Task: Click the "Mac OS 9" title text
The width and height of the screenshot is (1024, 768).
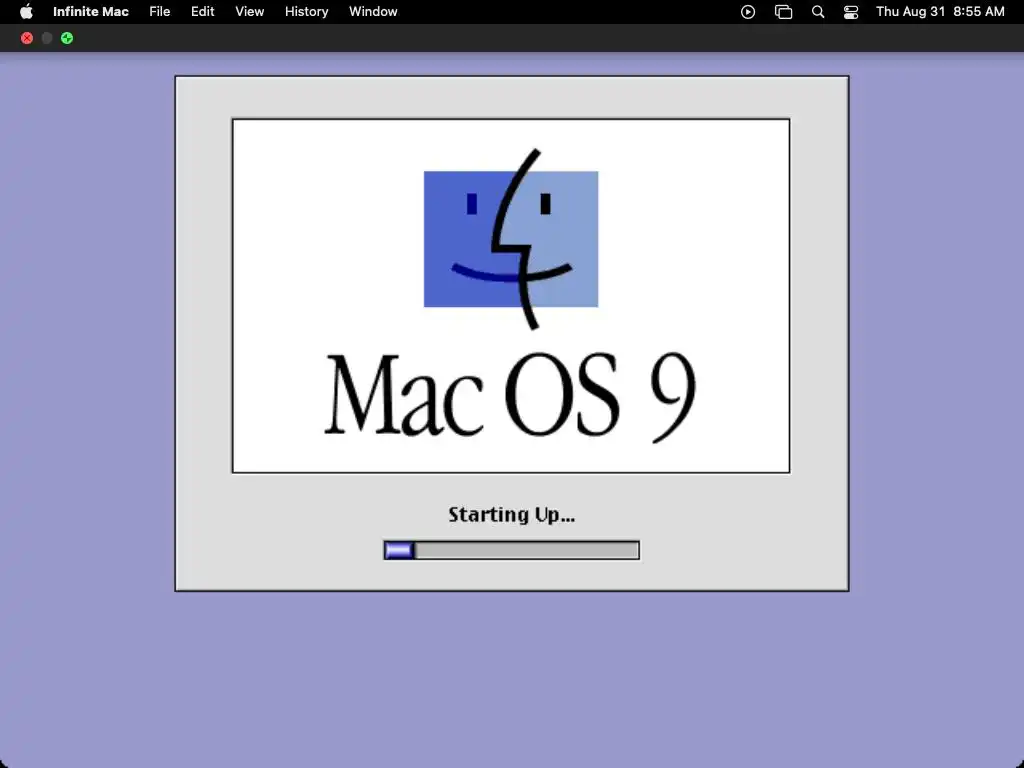Action: (x=510, y=396)
